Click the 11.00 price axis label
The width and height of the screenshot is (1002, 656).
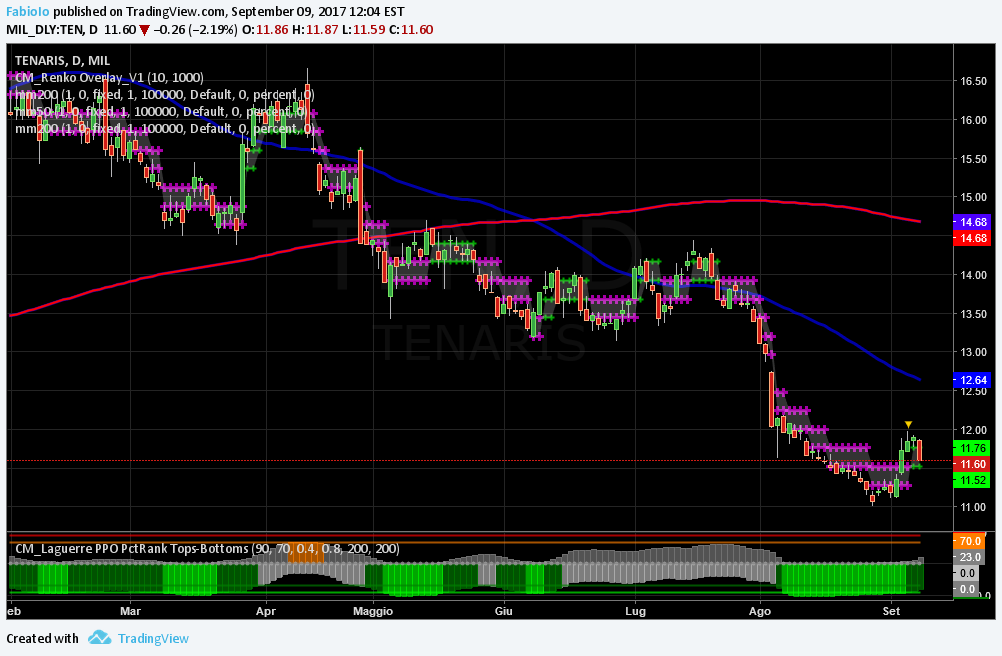[973, 507]
